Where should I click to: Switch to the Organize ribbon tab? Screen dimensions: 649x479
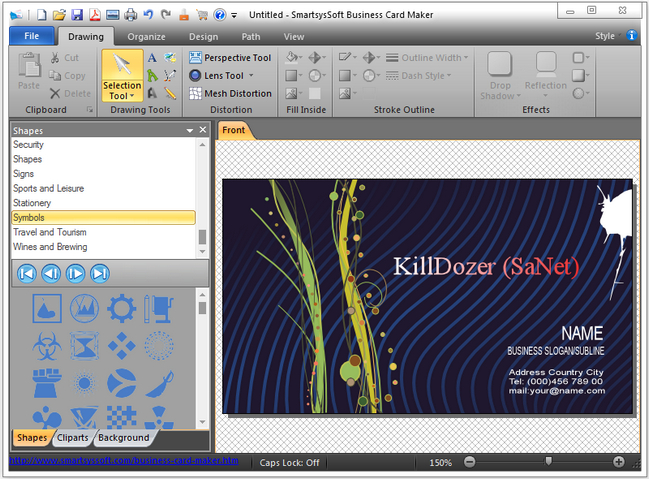pyautogui.click(x=147, y=37)
